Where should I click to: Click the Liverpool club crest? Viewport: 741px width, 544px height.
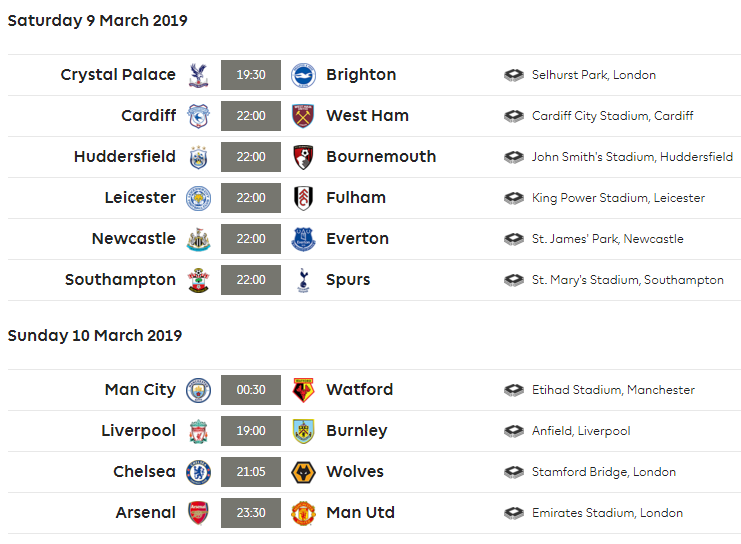click(x=198, y=431)
